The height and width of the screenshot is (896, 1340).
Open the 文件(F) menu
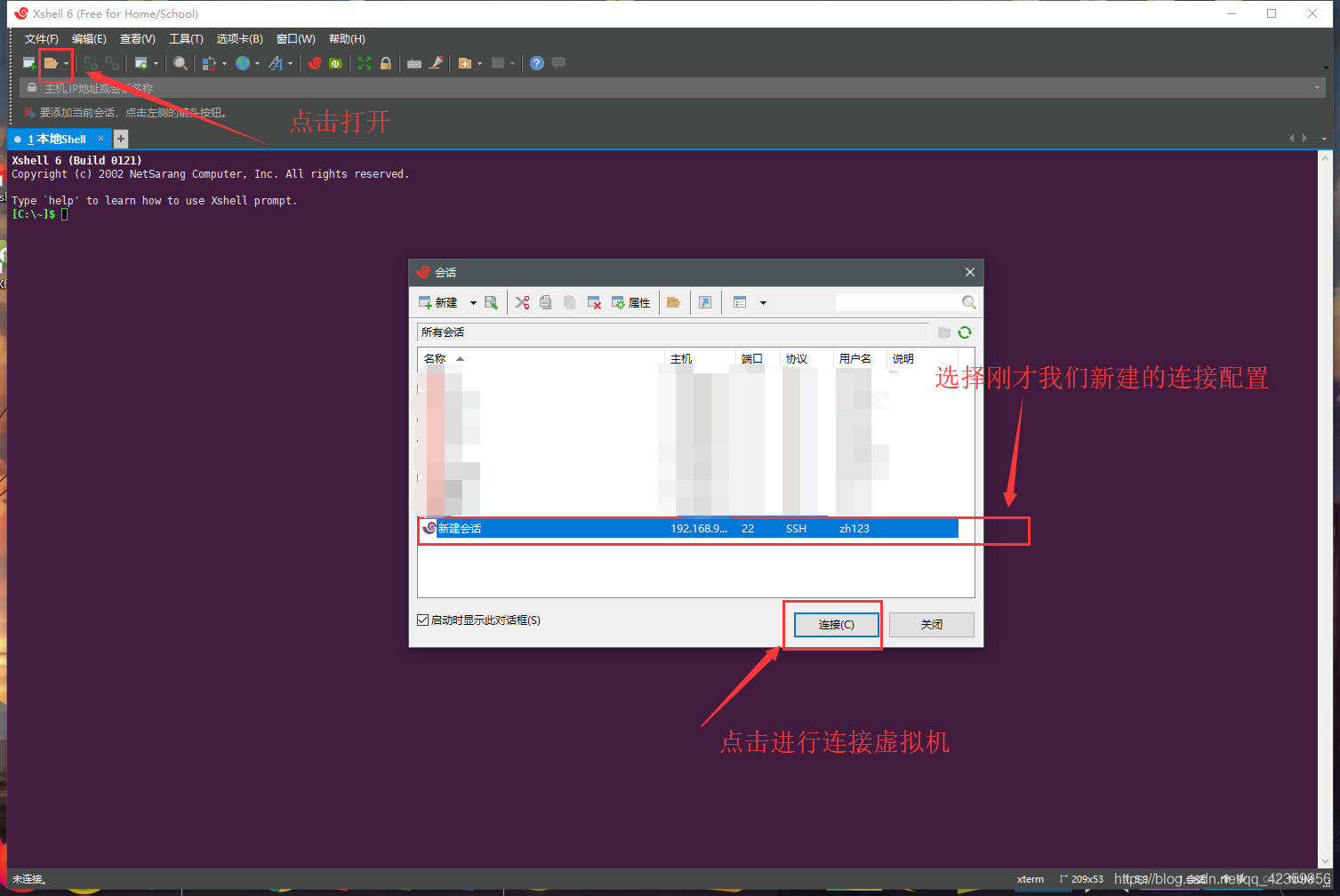coord(42,39)
